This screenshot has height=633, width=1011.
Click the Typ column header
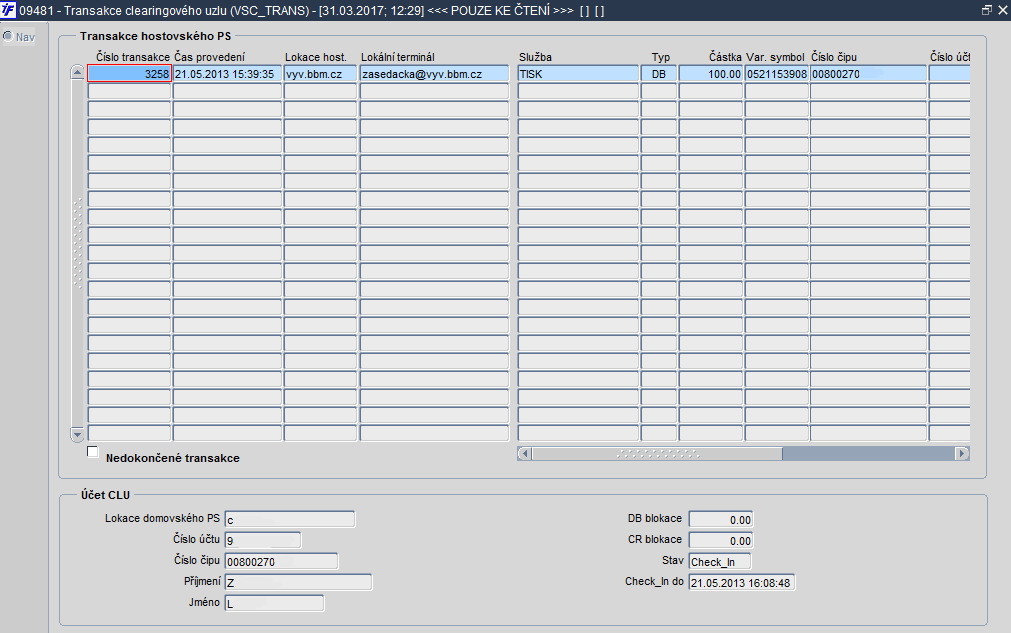point(661,57)
